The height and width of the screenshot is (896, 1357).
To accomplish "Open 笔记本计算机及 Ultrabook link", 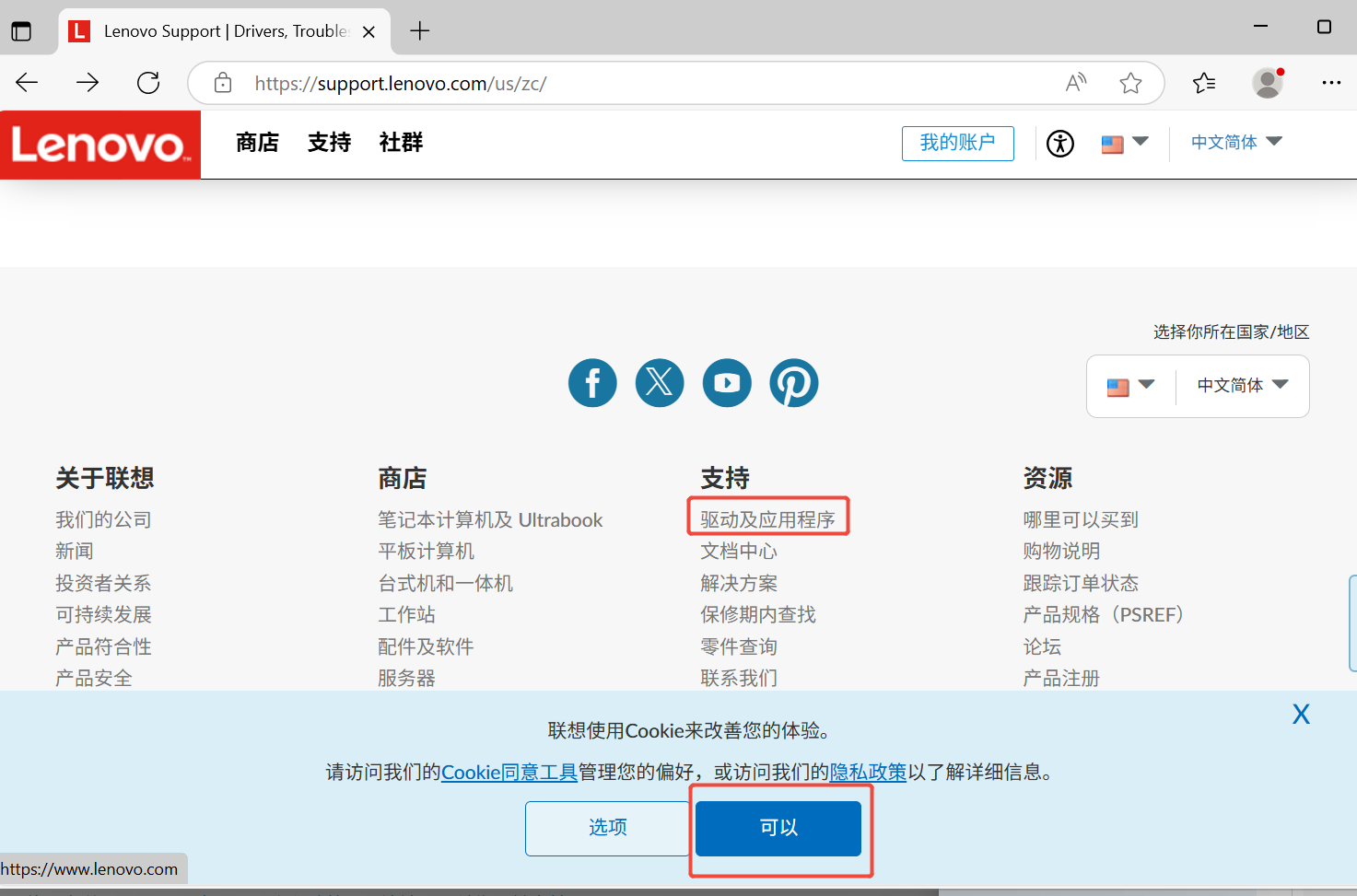I will coord(490,519).
